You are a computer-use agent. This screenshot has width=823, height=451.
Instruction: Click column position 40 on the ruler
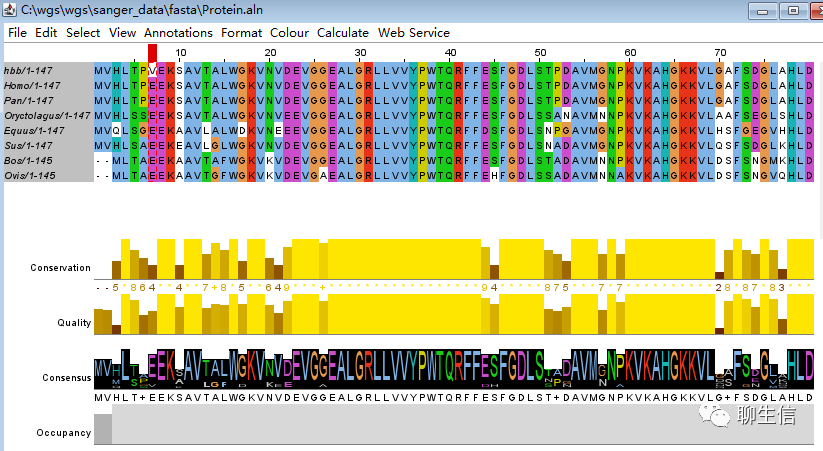[450, 52]
